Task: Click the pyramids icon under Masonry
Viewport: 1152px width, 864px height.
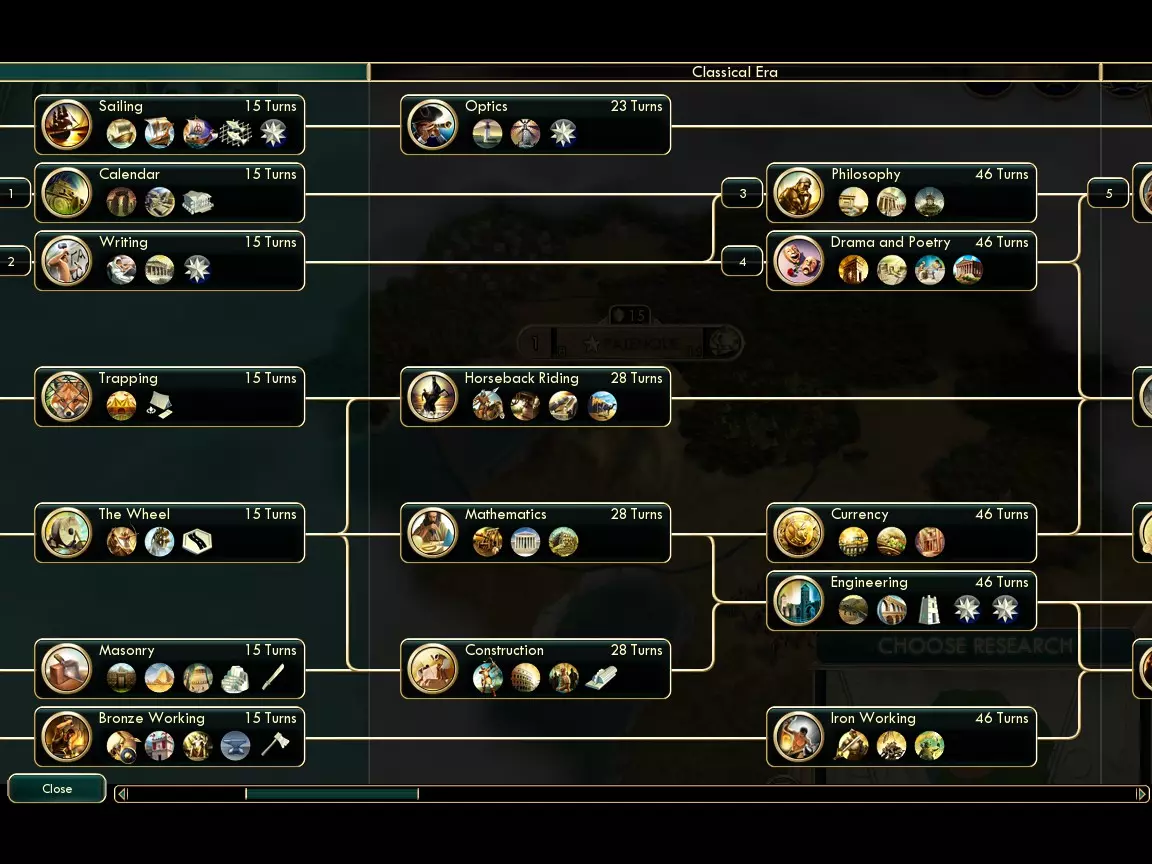Action: pos(159,678)
